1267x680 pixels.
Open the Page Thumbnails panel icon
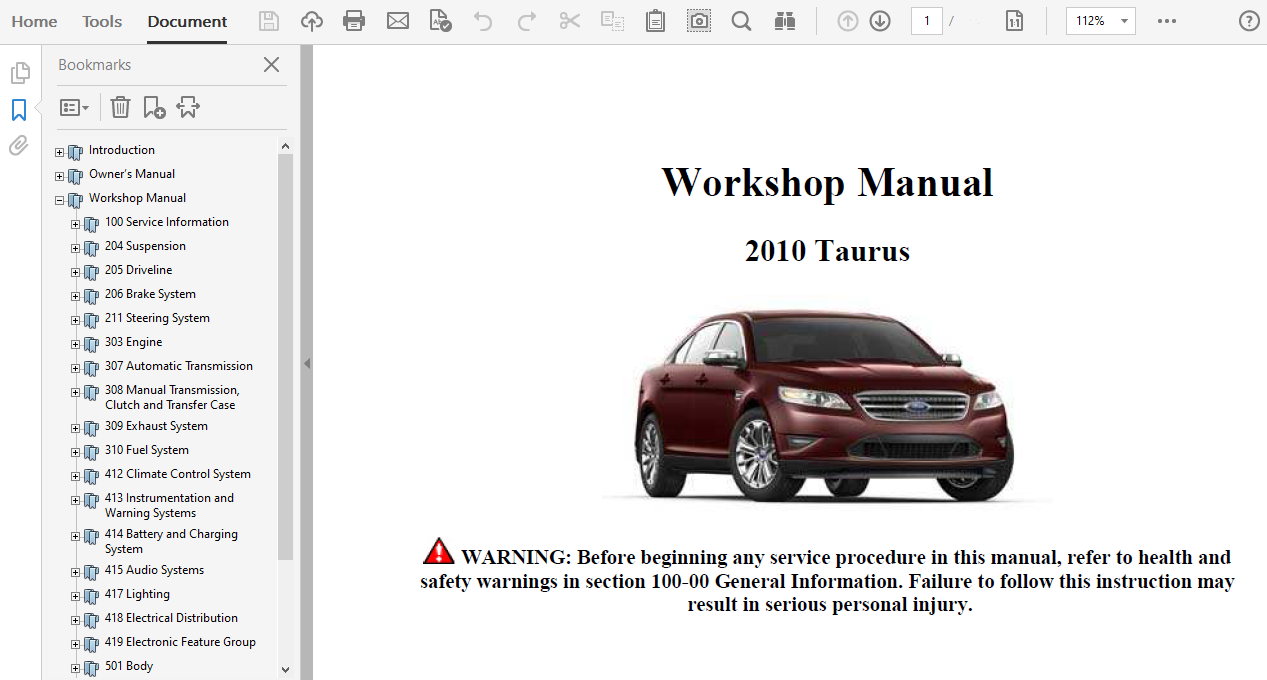tap(19, 73)
